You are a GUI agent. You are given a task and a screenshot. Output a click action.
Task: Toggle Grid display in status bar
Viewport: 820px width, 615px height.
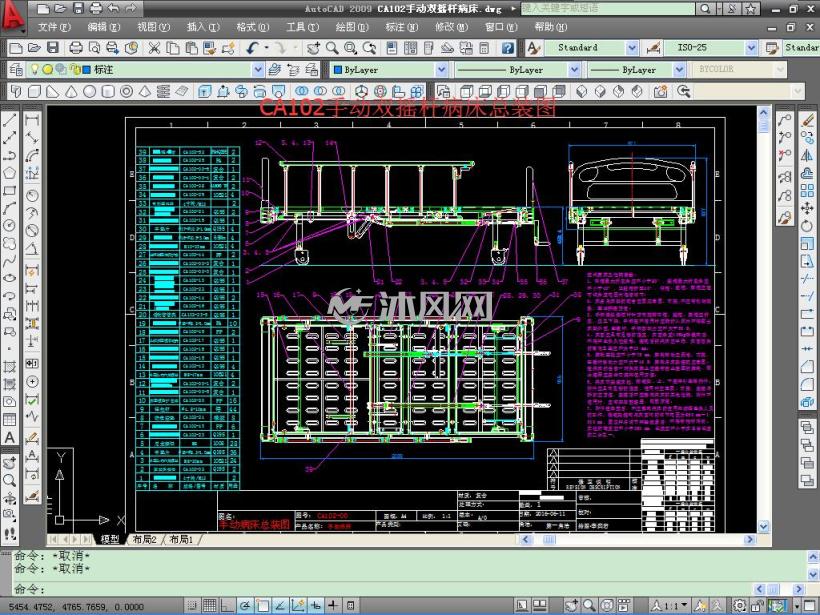coord(209,606)
